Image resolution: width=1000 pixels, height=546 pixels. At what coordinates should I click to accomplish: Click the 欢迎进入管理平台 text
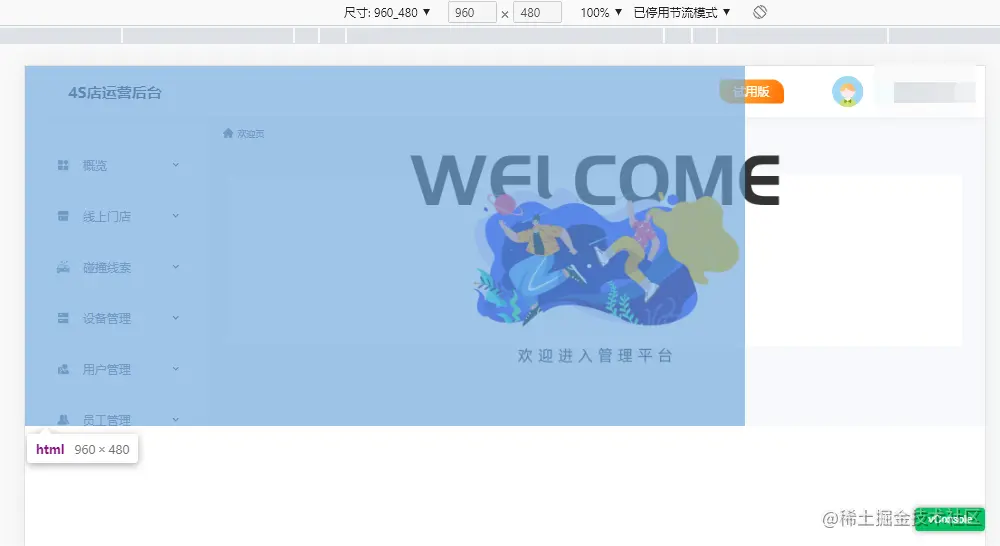point(595,356)
